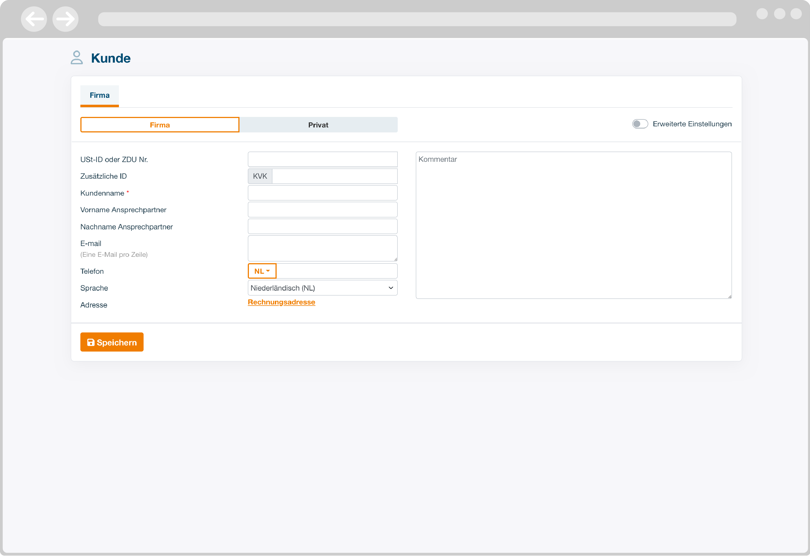This screenshot has height=556, width=810.
Task: Click the Kunde person icon
Action: coord(77,58)
